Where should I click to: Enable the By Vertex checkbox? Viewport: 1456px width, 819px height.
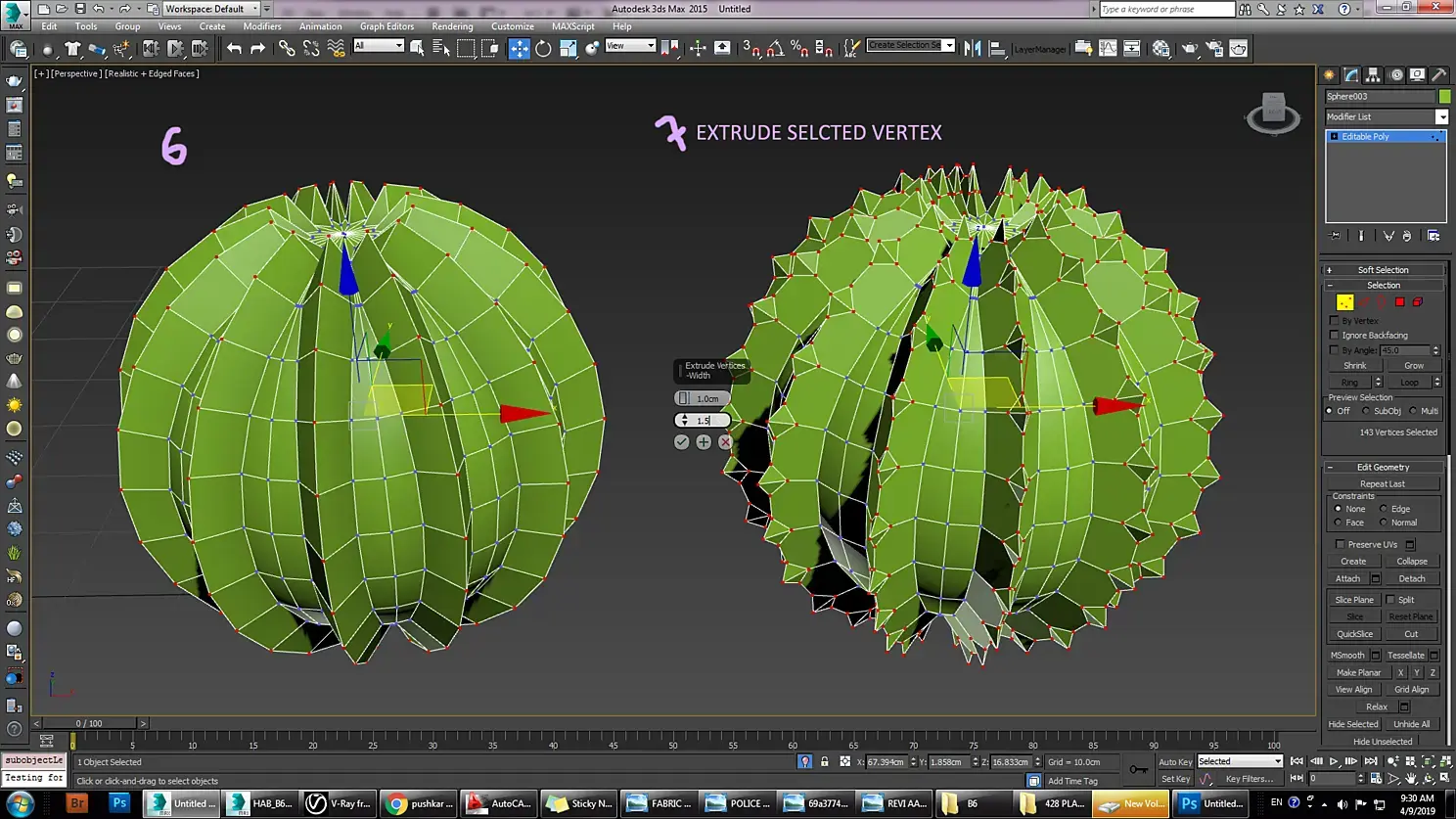[1334, 321]
